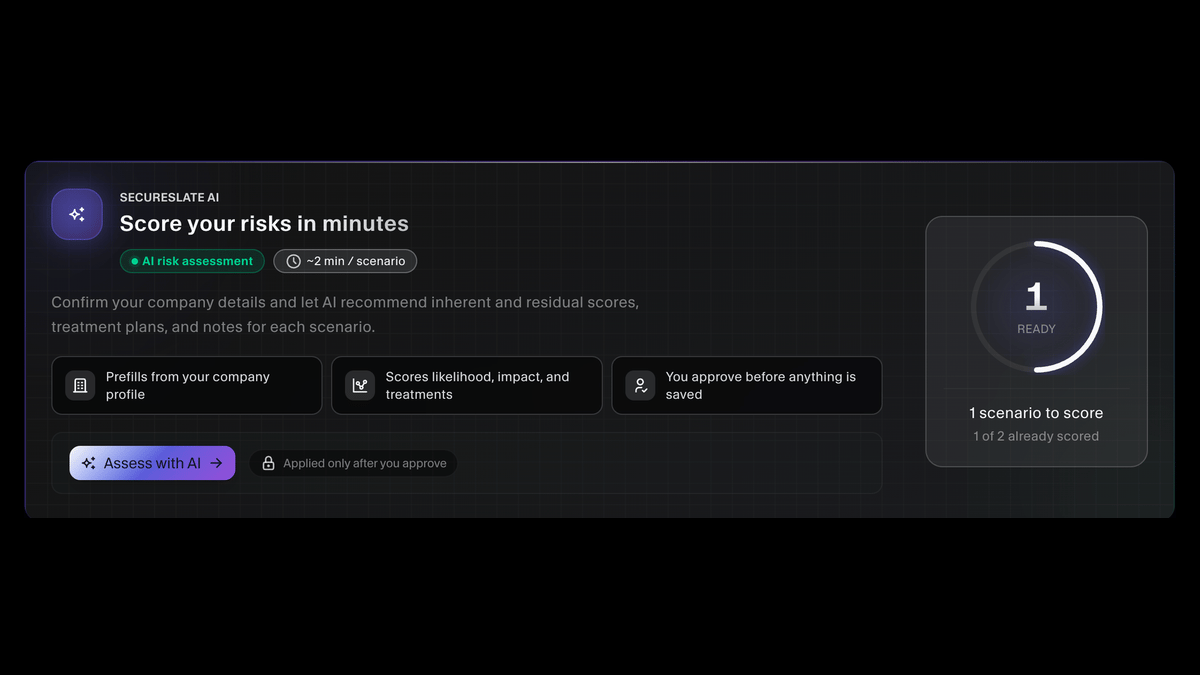The image size is (1200, 675).
Task: Click the user-check icon beside You approve
Action: point(640,386)
